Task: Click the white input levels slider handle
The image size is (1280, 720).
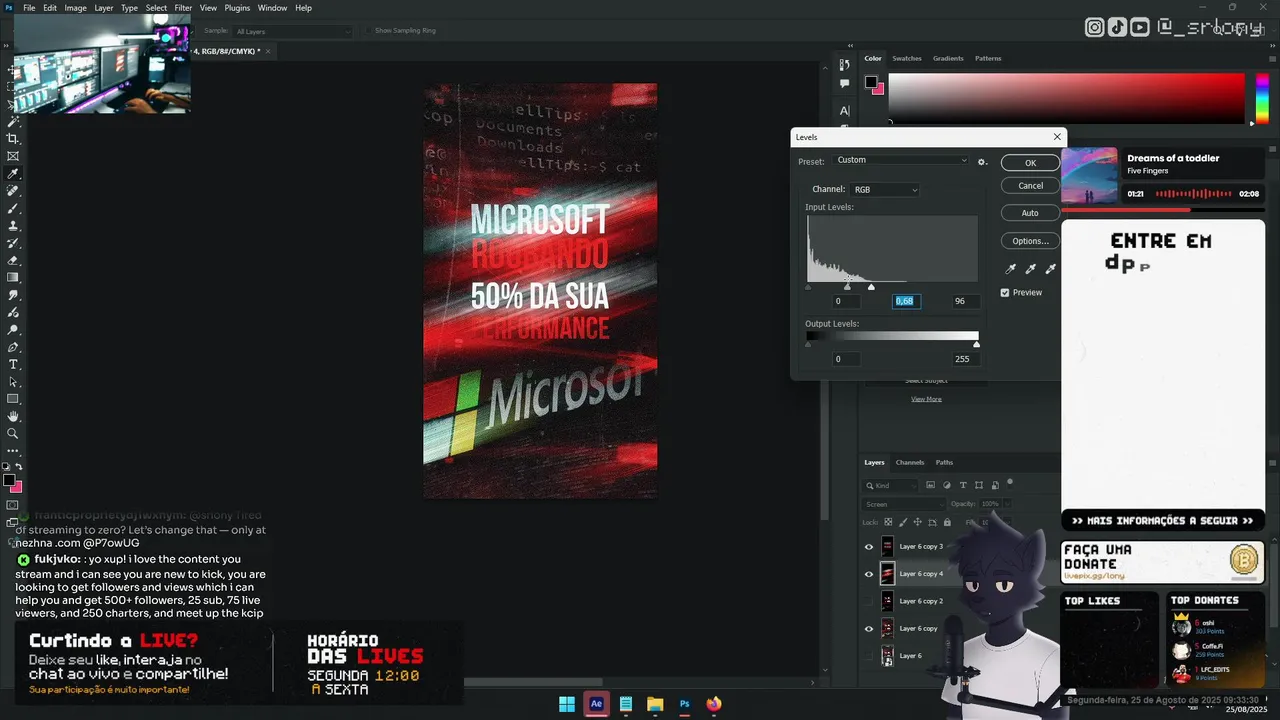Action: pyautogui.click(x=871, y=287)
